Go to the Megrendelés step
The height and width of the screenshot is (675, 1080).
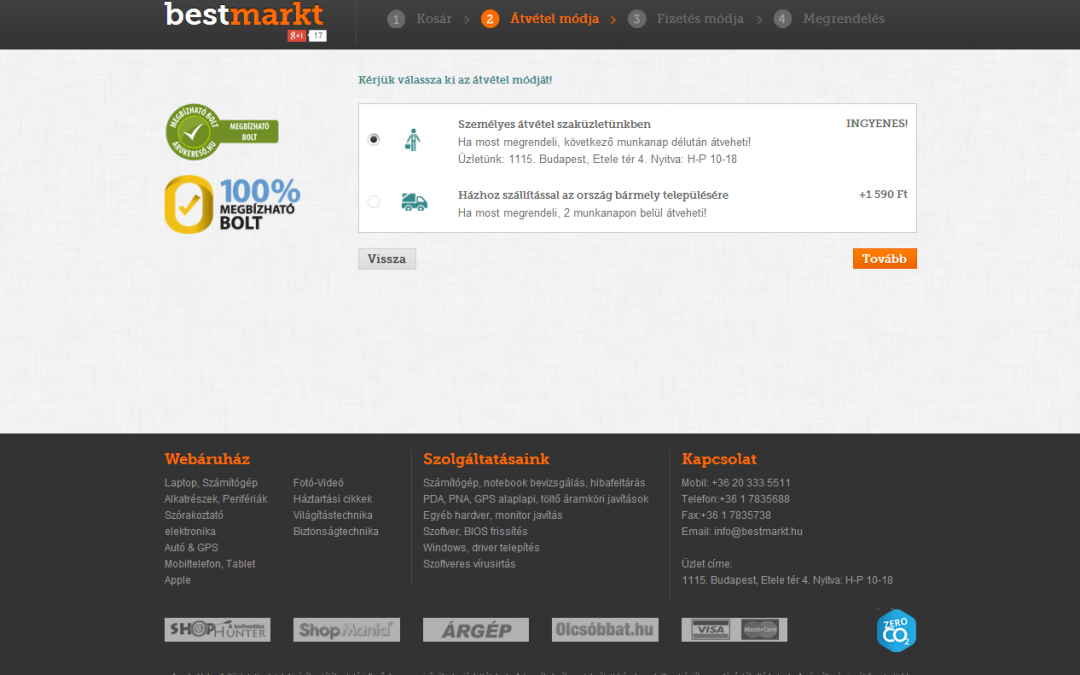[844, 19]
